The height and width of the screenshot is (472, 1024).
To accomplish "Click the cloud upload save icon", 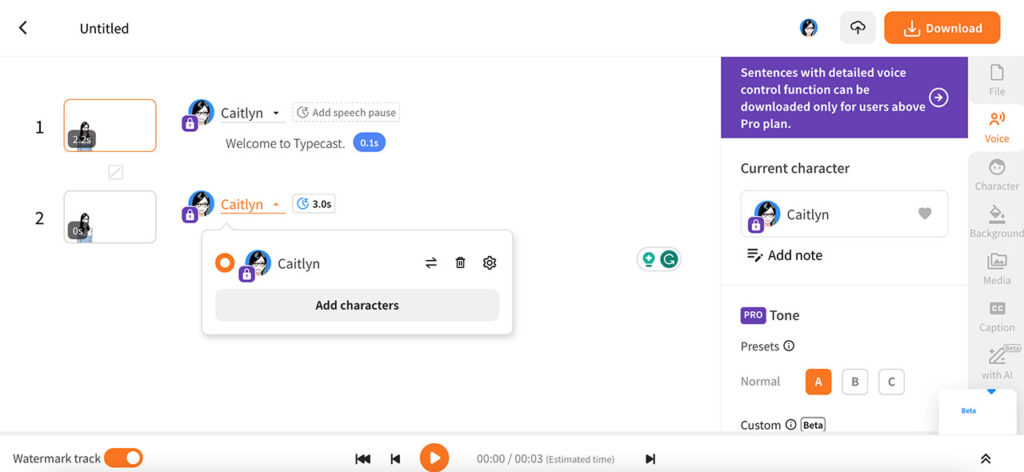I will (x=857, y=28).
